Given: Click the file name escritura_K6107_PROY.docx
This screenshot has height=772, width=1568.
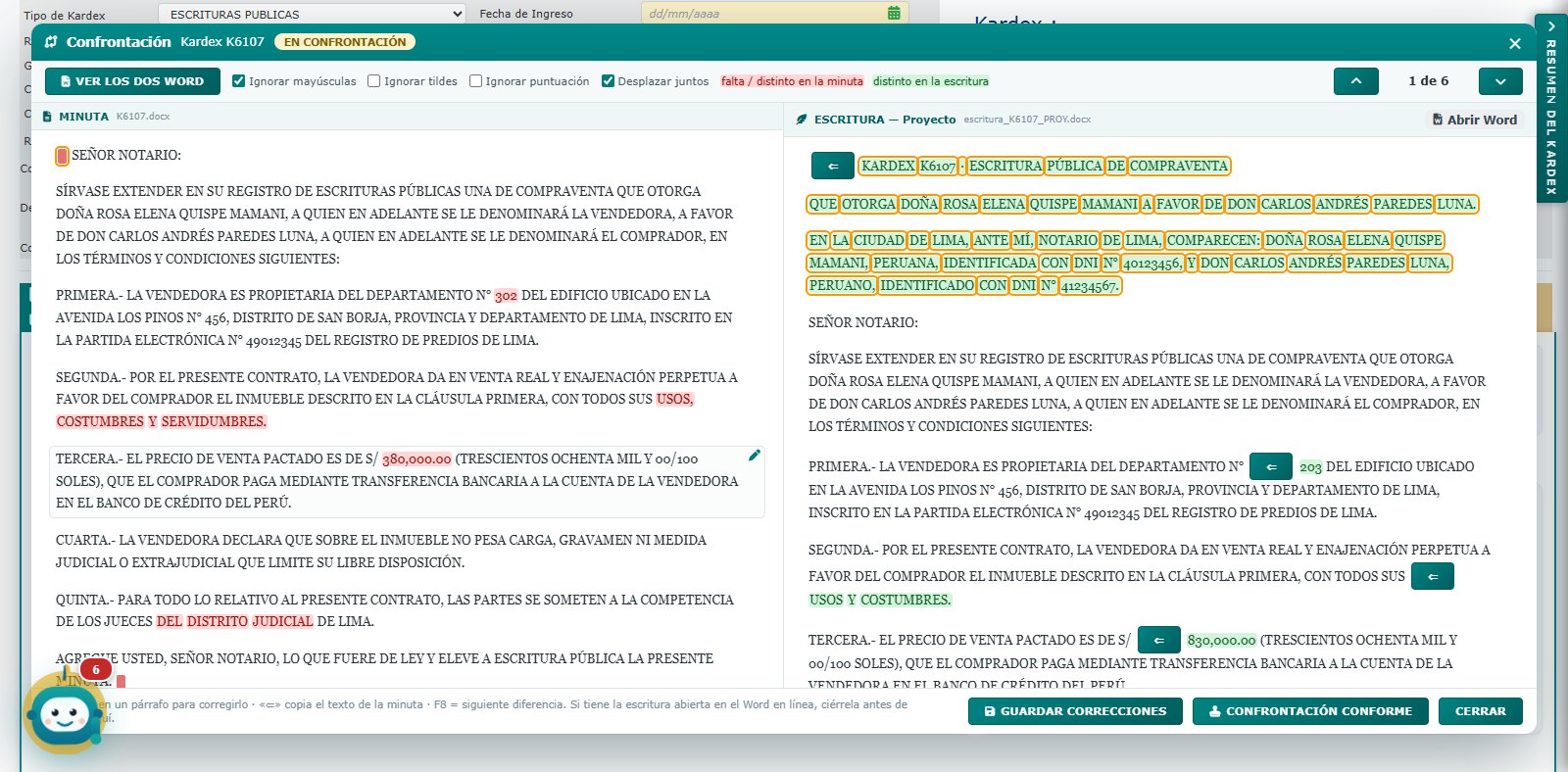Looking at the screenshot, I should [1027, 120].
